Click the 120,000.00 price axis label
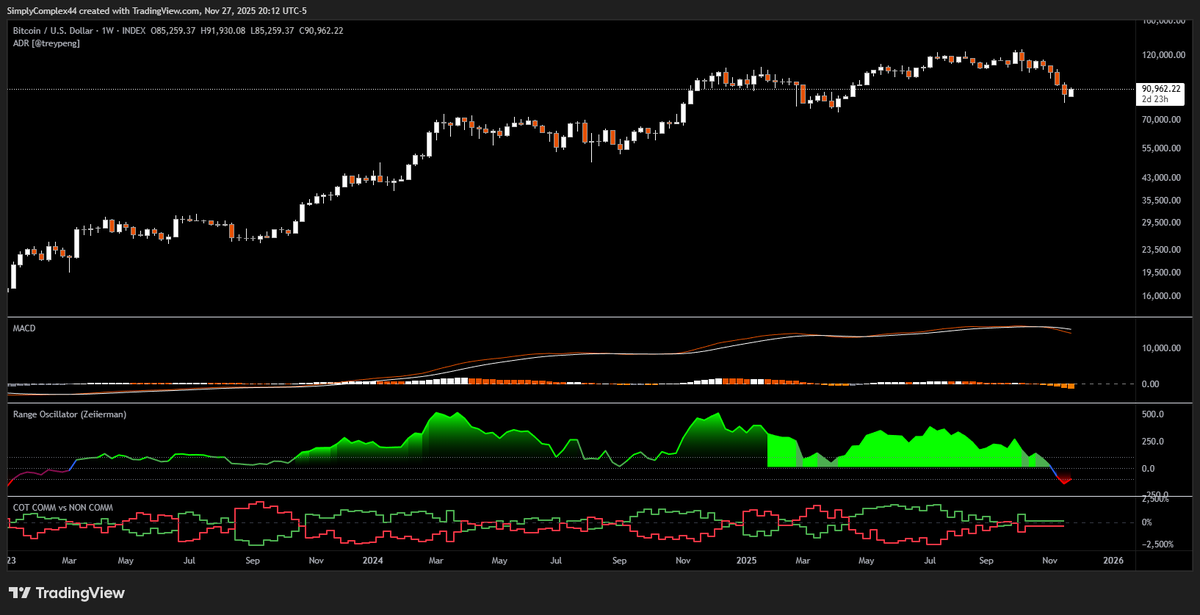This screenshot has width=1200, height=615. point(1163,55)
